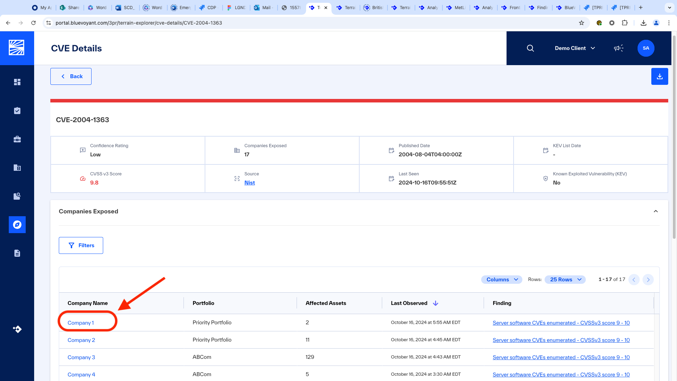Image resolution: width=677 pixels, height=381 pixels.
Task: Open the Nist source link
Action: click(x=250, y=183)
